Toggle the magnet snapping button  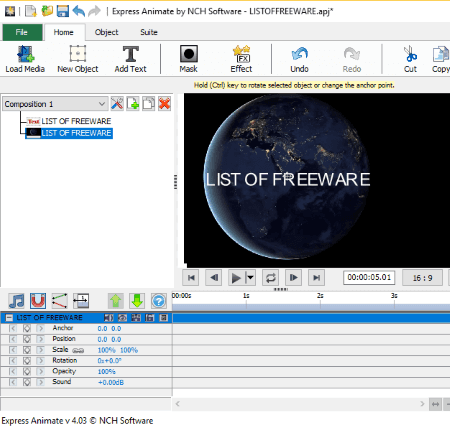(38, 301)
